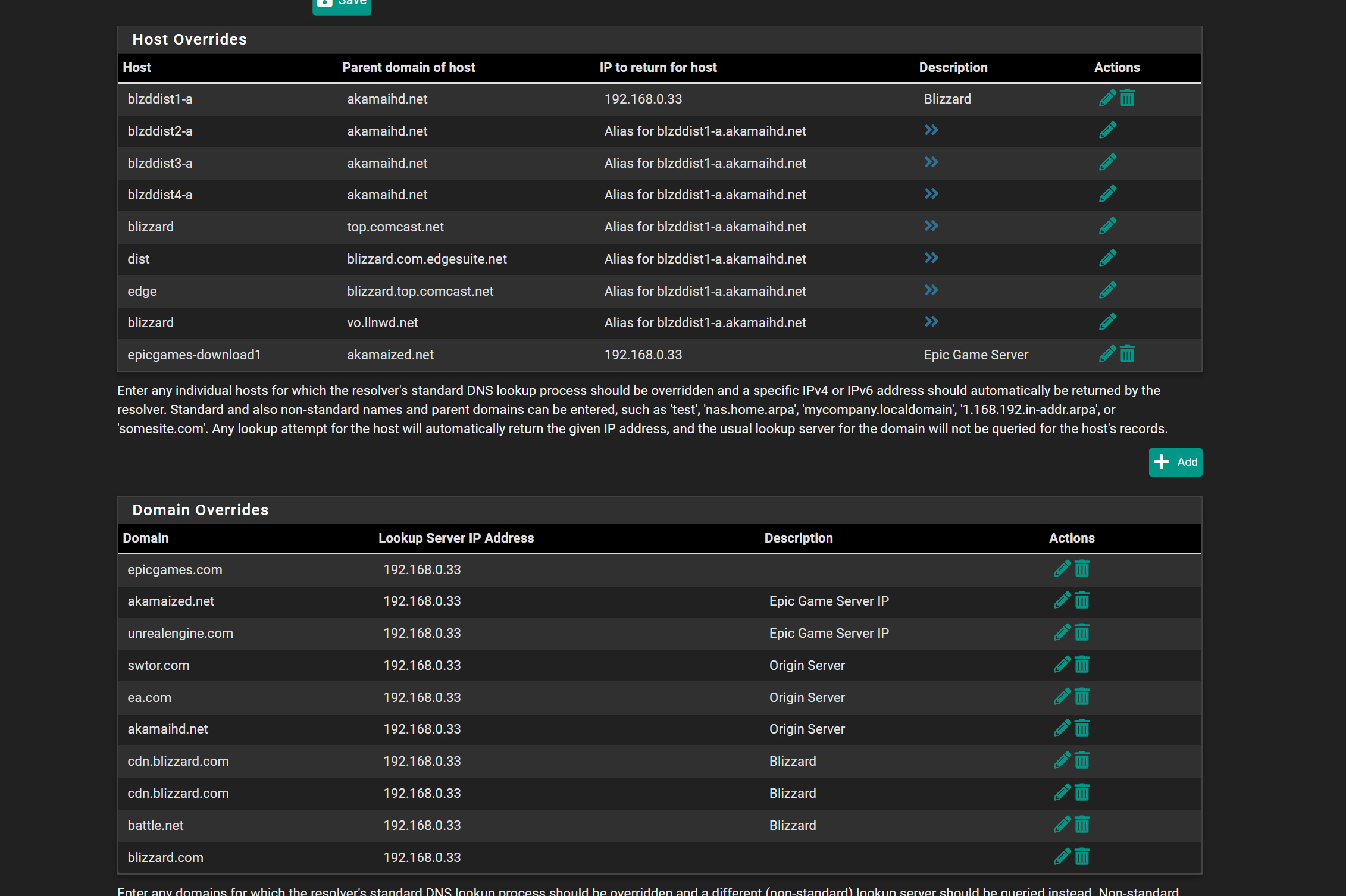Image resolution: width=1346 pixels, height=896 pixels.
Task: Edit the unrealengine.com domain override
Action: point(1062,632)
